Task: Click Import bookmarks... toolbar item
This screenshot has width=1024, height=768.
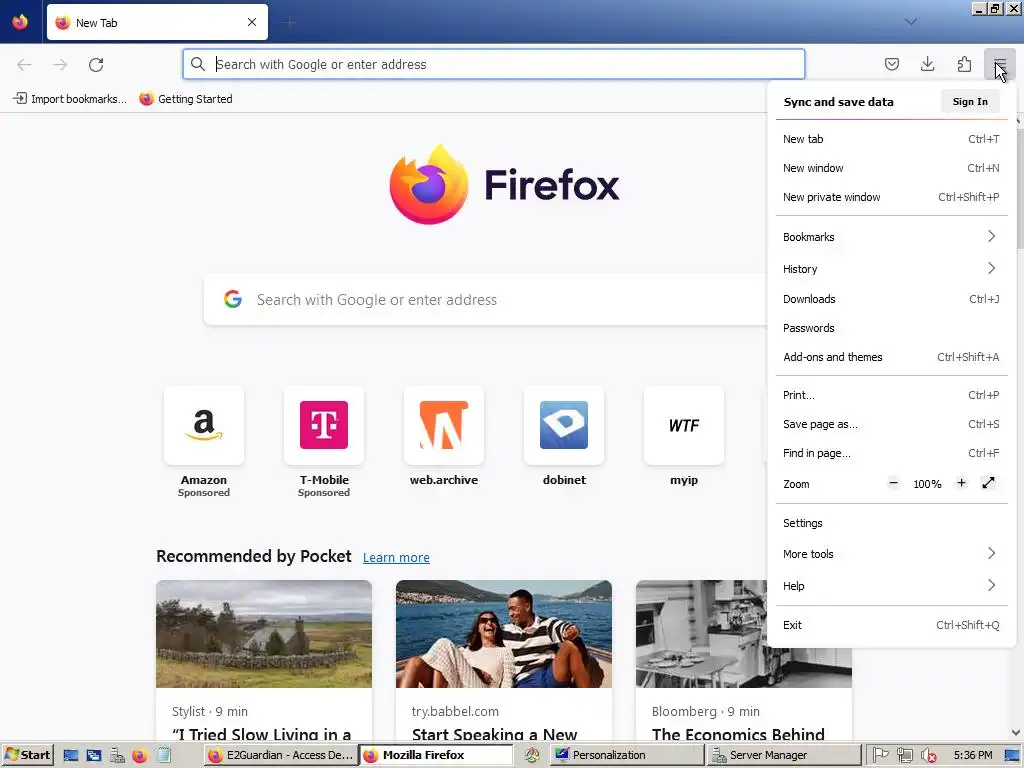Action: (70, 99)
